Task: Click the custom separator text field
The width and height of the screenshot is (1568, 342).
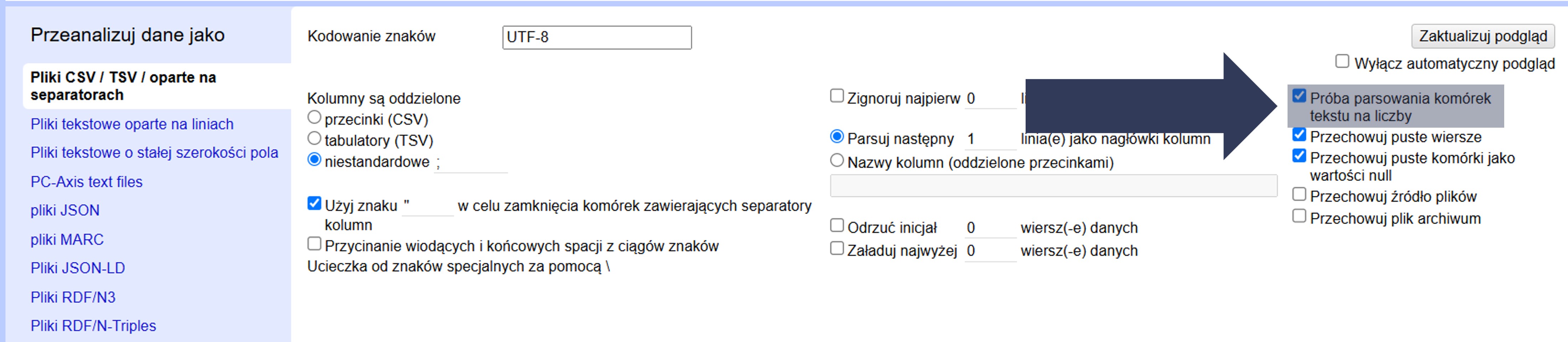Action: [x=470, y=163]
